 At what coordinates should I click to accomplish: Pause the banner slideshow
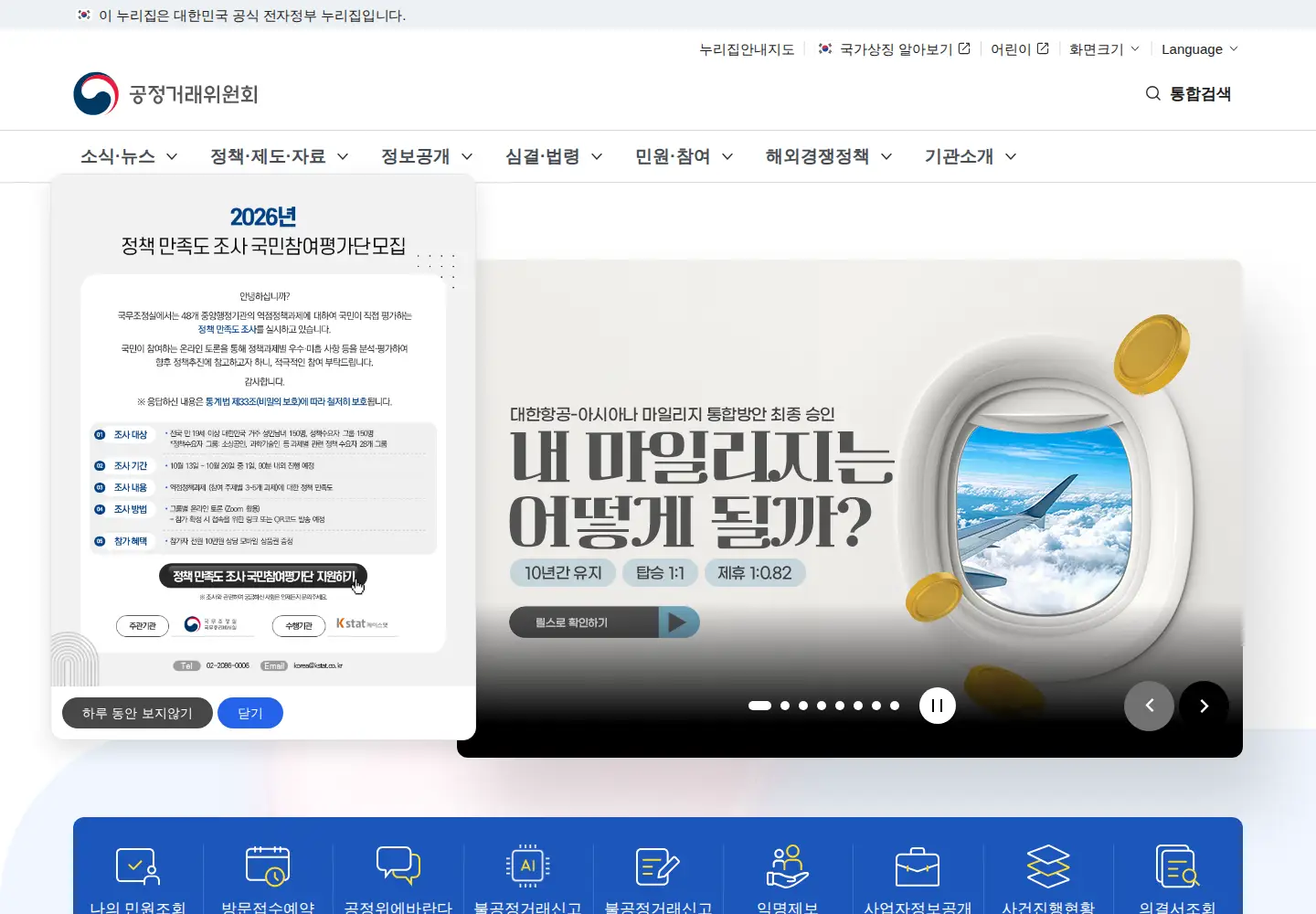click(x=937, y=706)
